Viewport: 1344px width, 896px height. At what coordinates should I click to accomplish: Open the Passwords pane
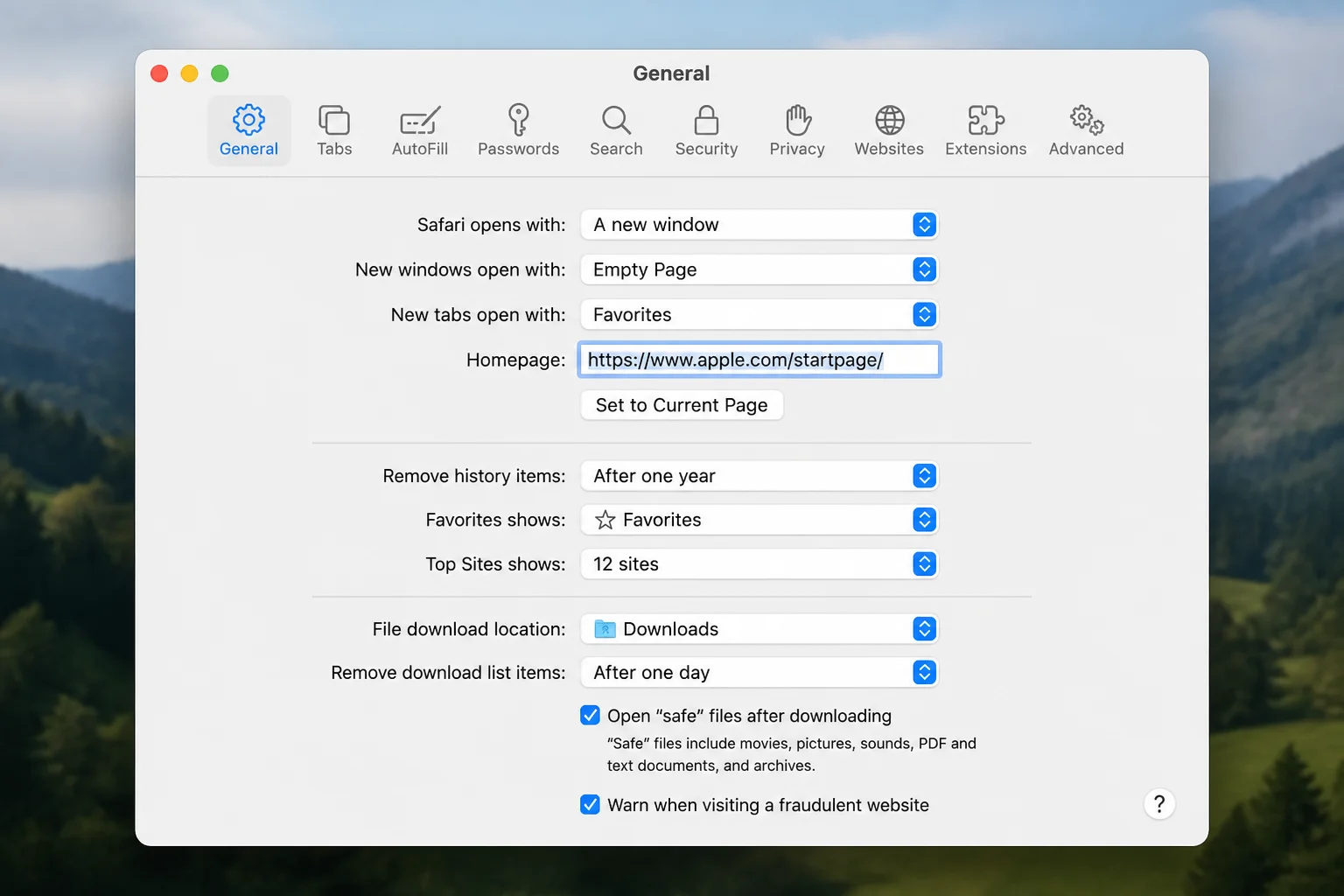[518, 131]
